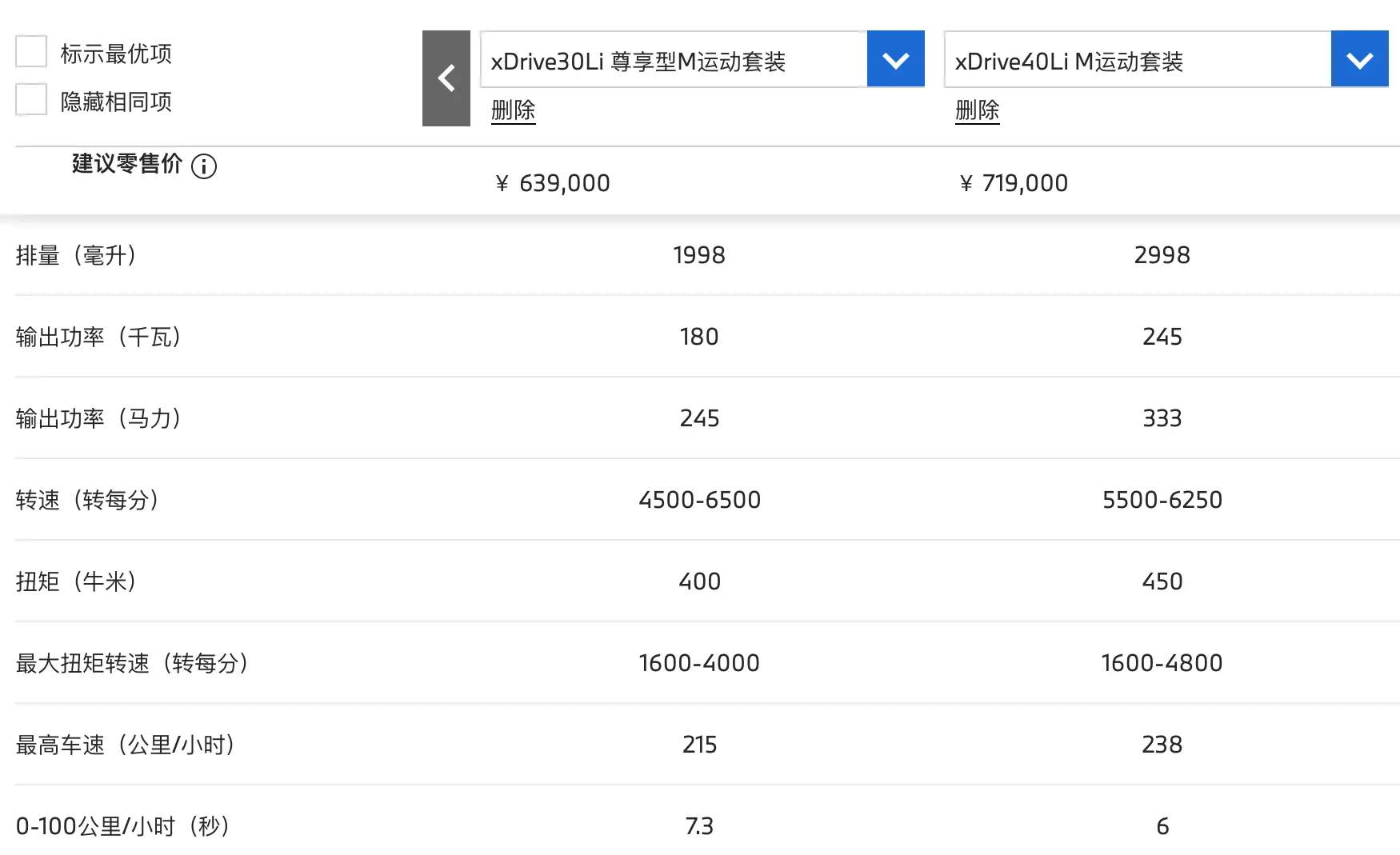This screenshot has width=1400, height=855.
Task: Click the 最高车速（公里/小时） row label
Action: [x=126, y=745]
